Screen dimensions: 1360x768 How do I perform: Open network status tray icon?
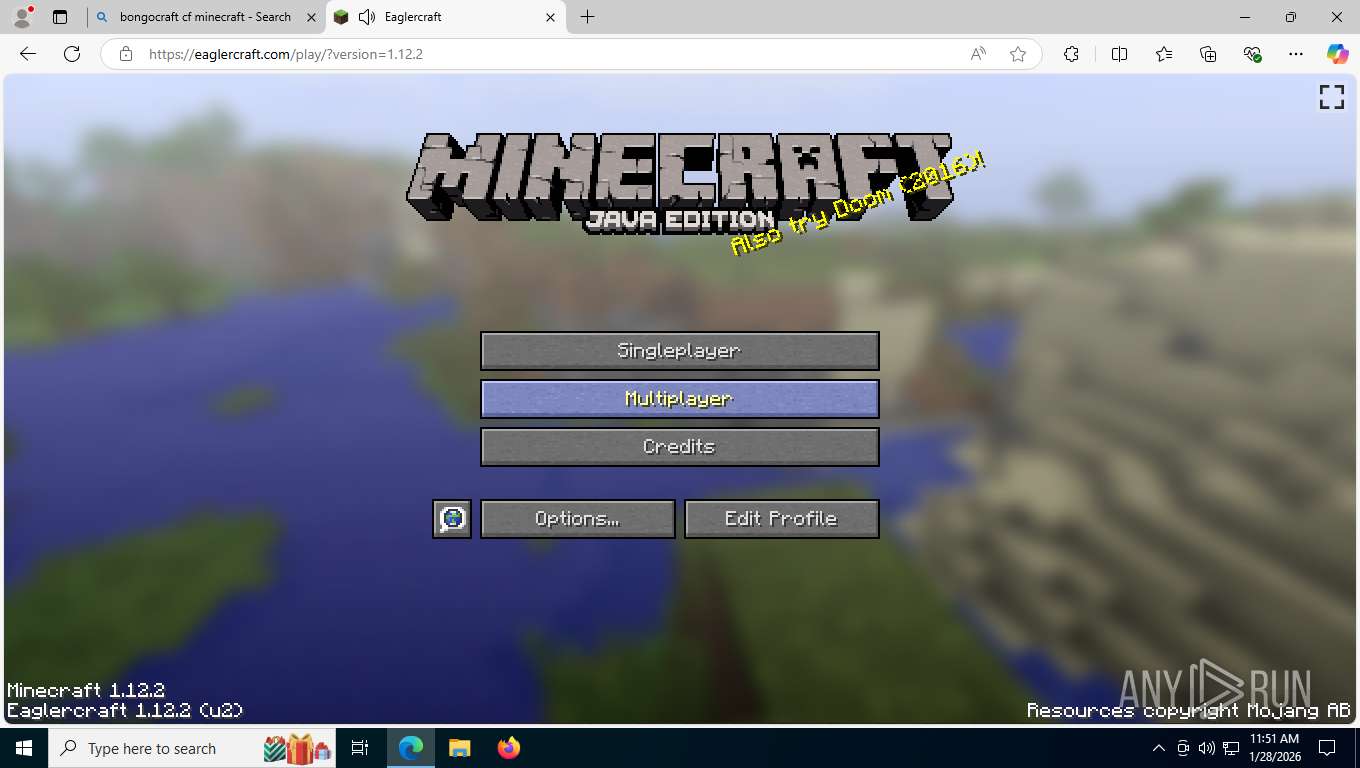[1231, 748]
